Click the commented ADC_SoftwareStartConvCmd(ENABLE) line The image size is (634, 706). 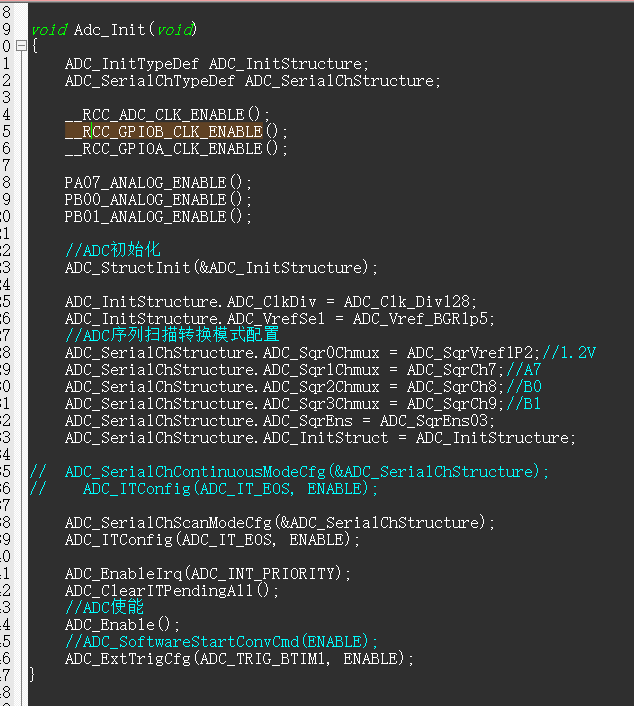tap(221, 642)
